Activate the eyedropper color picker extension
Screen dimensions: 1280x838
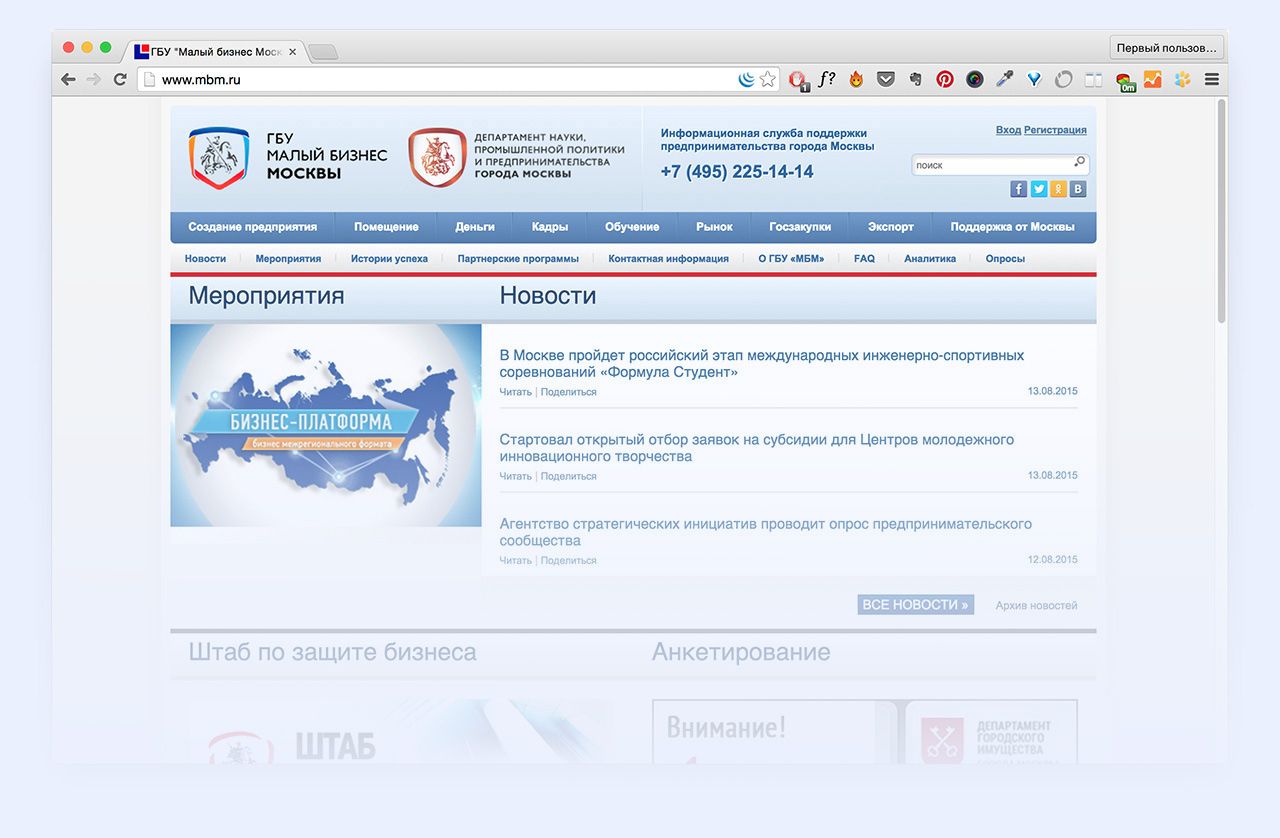1004,79
